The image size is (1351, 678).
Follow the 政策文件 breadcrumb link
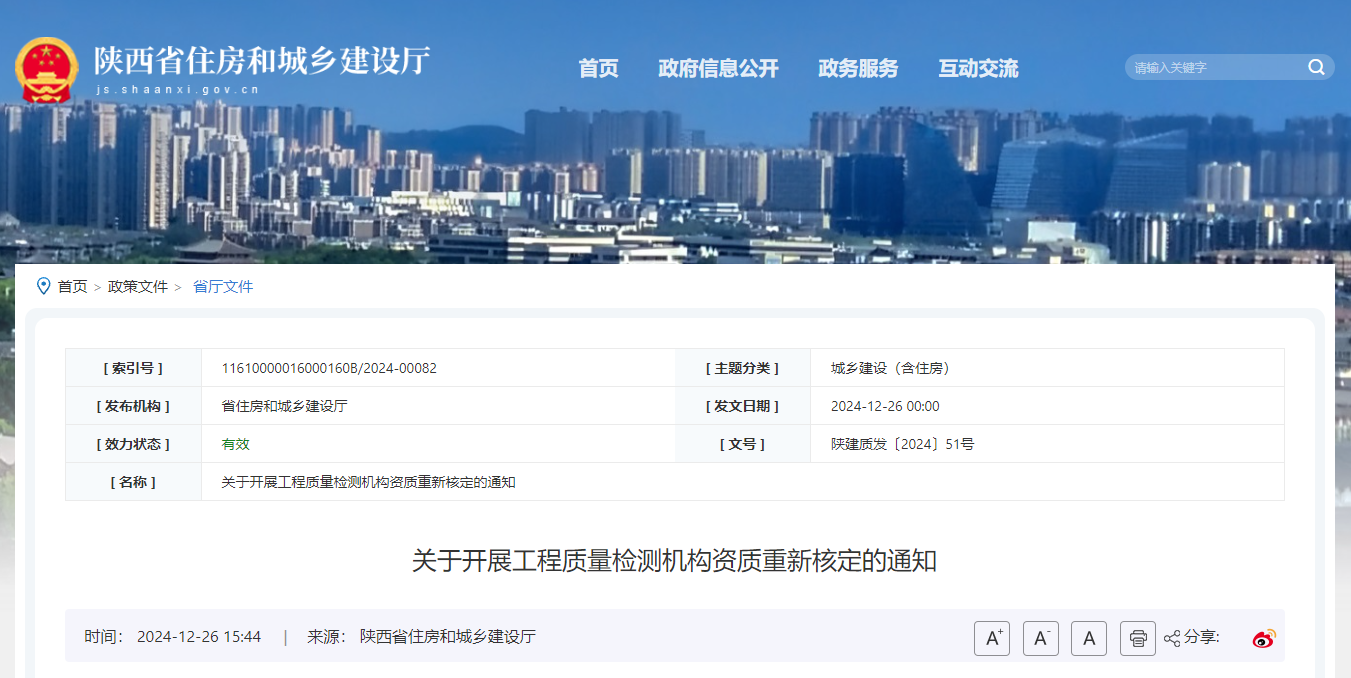click(137, 286)
